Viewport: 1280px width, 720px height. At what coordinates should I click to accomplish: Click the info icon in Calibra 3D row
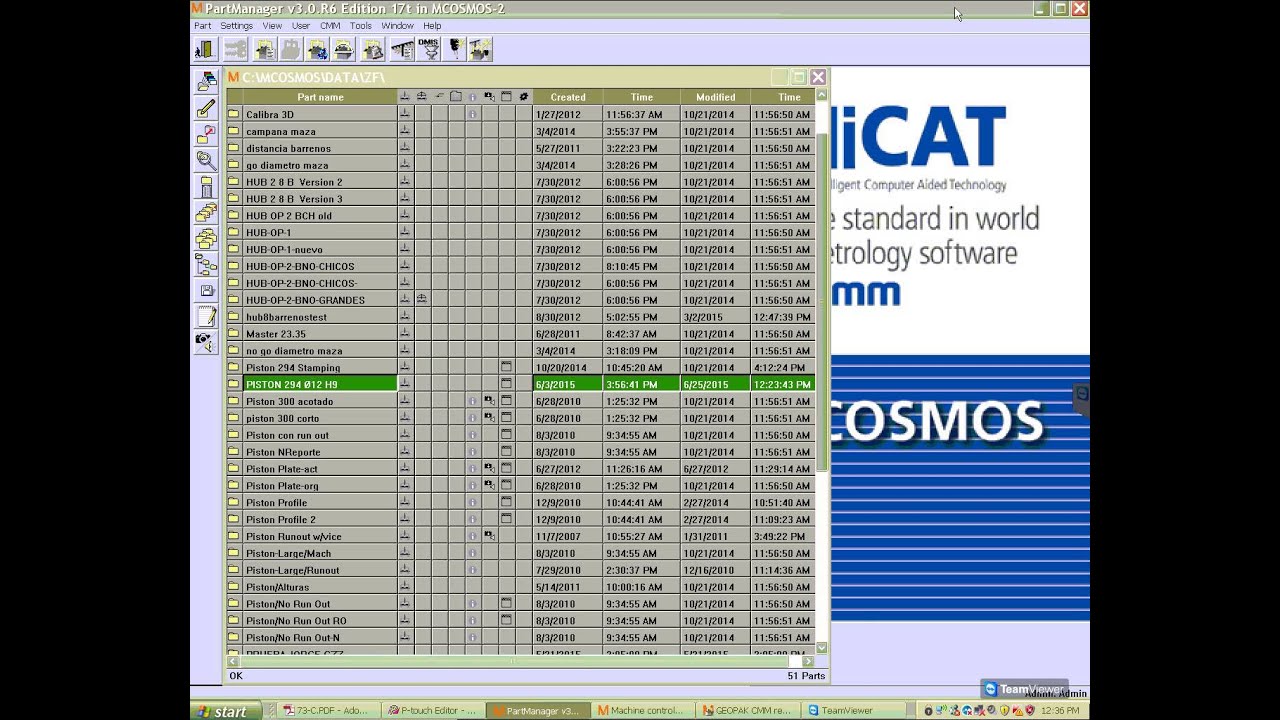[472, 114]
